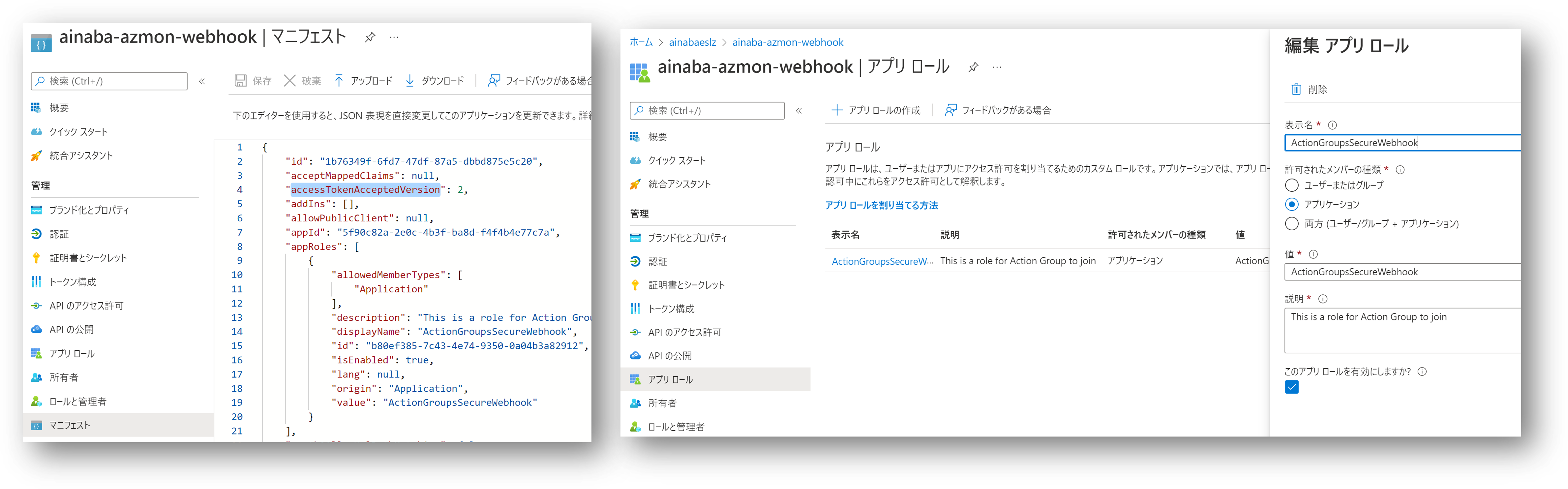Click info icon next to 表示名

tap(1332, 125)
